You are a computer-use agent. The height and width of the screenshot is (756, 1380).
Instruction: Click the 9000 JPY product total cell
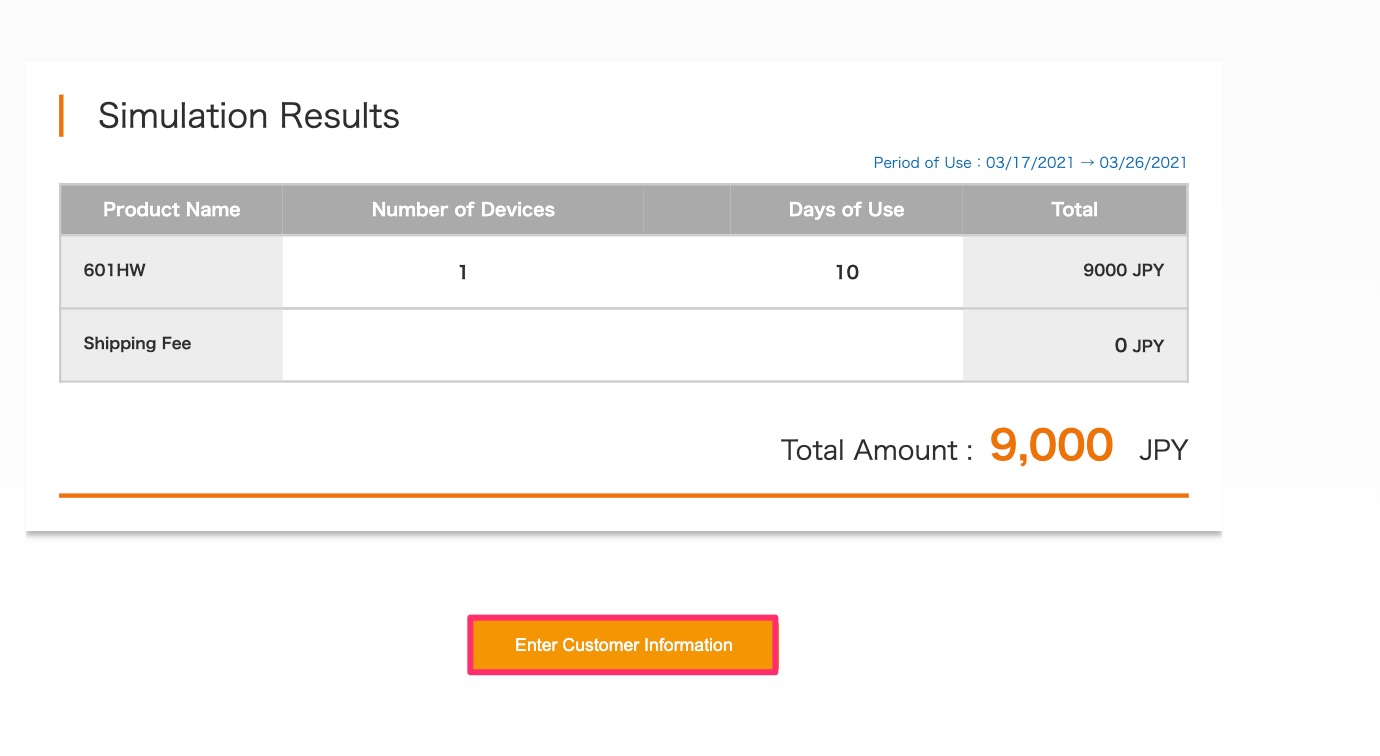pyautogui.click(x=1123, y=270)
